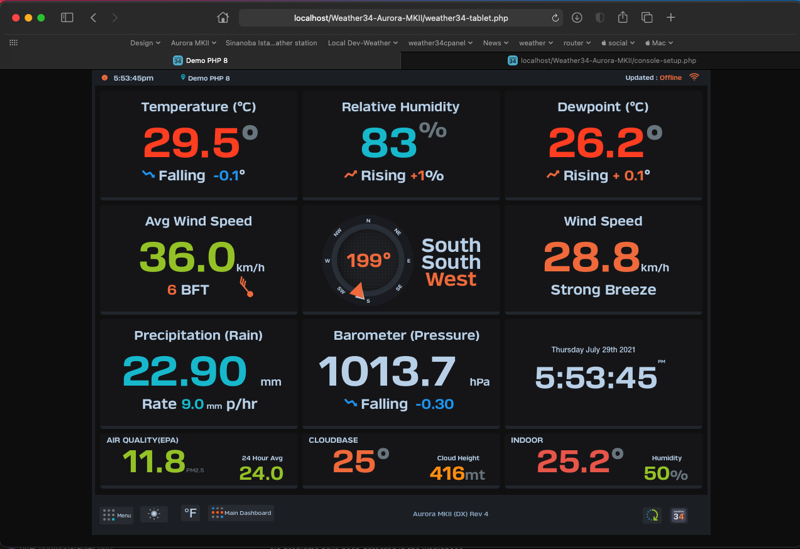The height and width of the screenshot is (549, 800).
Task: Click the Indoor Humidity value 50%
Action: coord(666,473)
